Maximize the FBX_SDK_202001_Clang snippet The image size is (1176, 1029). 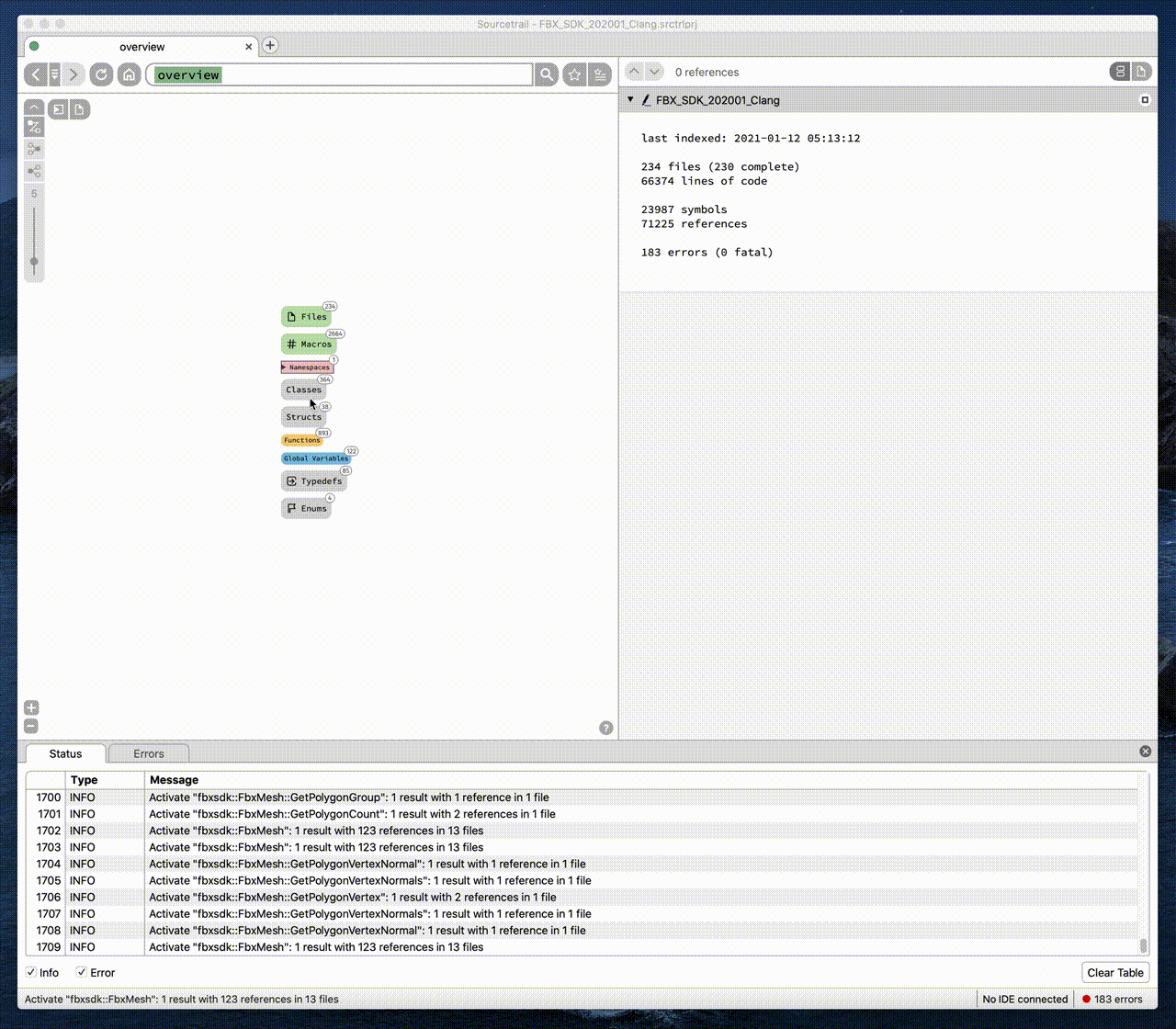(1145, 100)
